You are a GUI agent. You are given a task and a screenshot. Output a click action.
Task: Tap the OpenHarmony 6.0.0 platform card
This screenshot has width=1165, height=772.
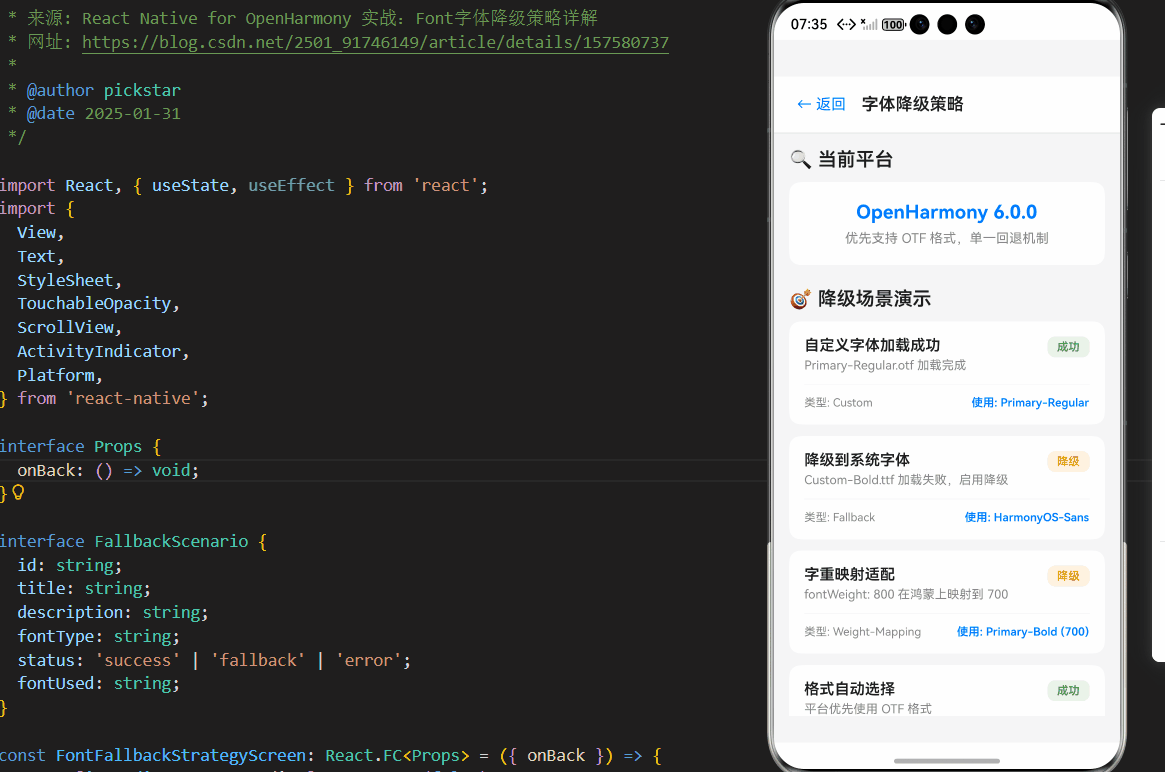point(947,224)
